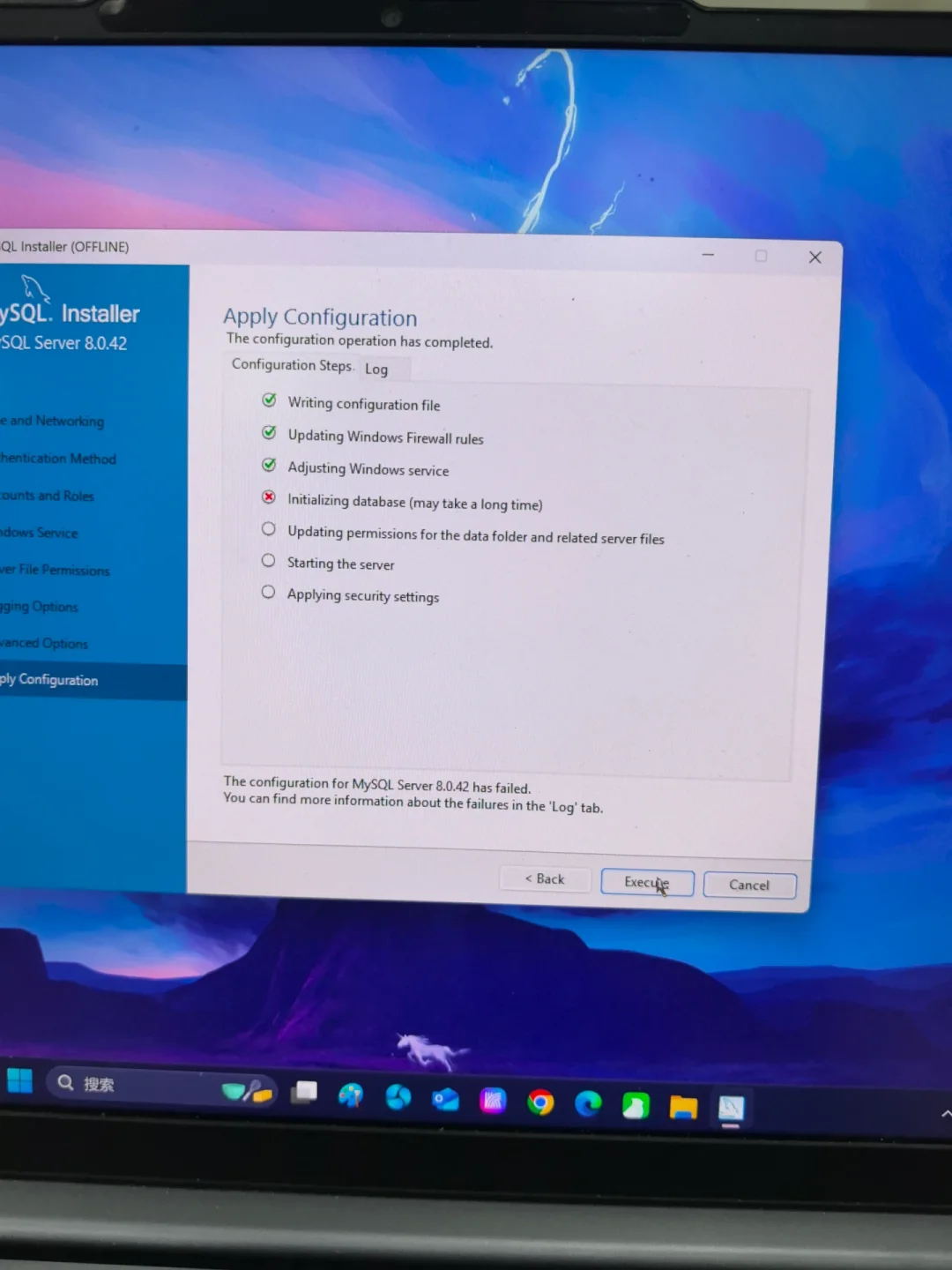
Task: Click "Starting the server" step text
Action: click(x=340, y=564)
